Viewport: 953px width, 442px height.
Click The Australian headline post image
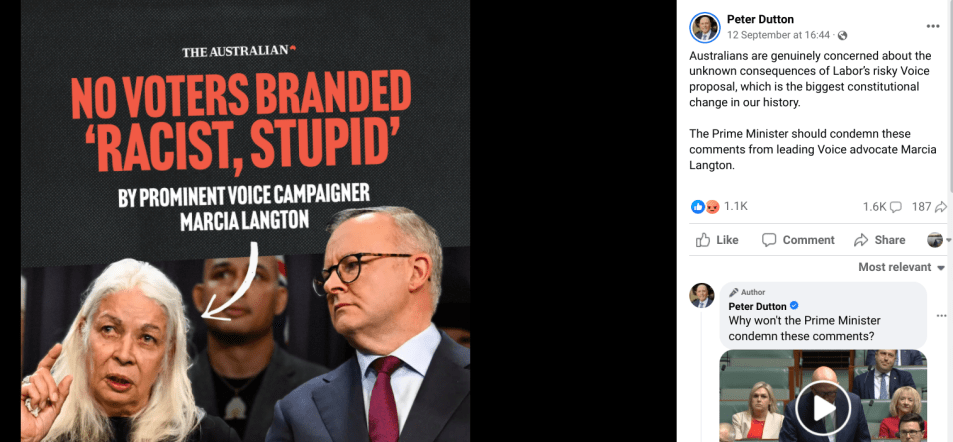tap(246, 221)
